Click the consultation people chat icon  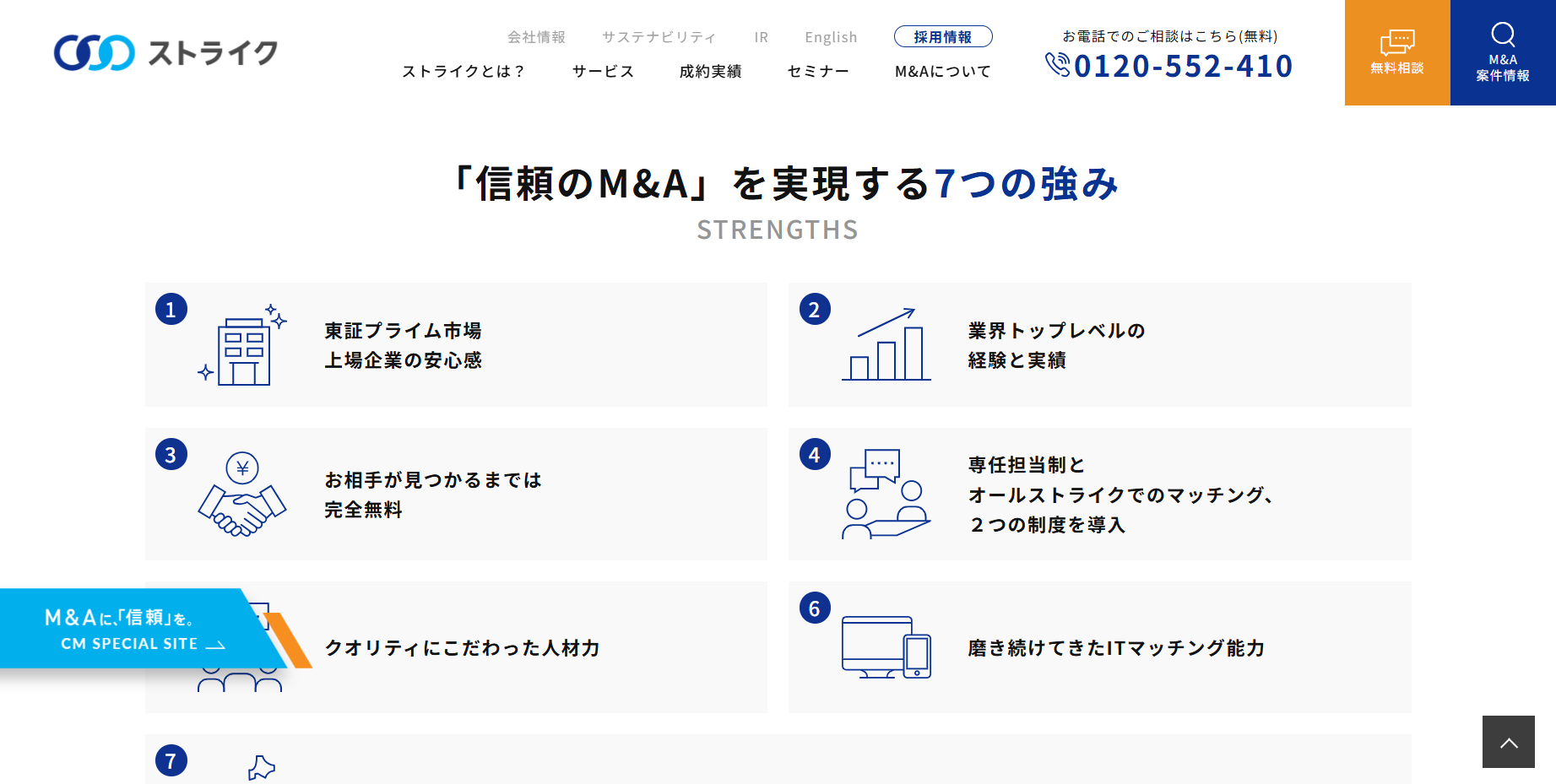point(886,494)
